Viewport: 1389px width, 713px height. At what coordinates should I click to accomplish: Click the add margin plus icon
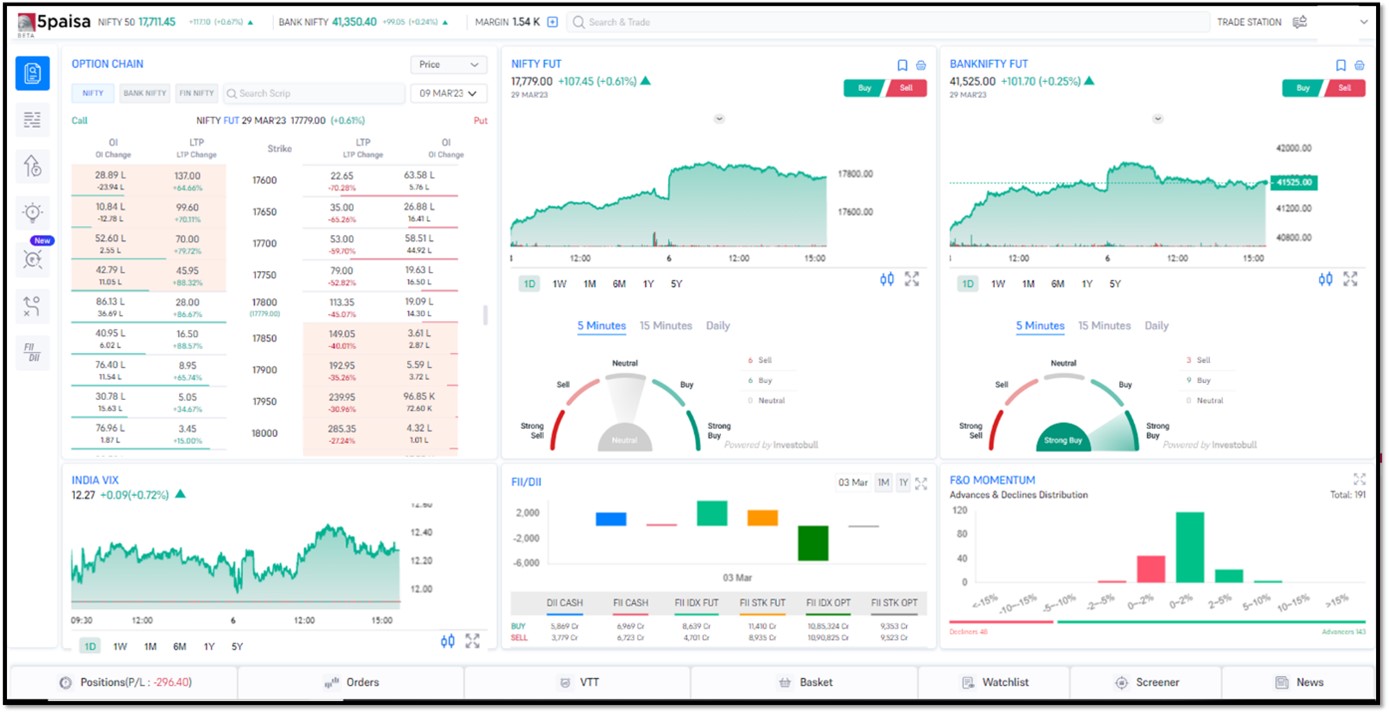pos(552,21)
